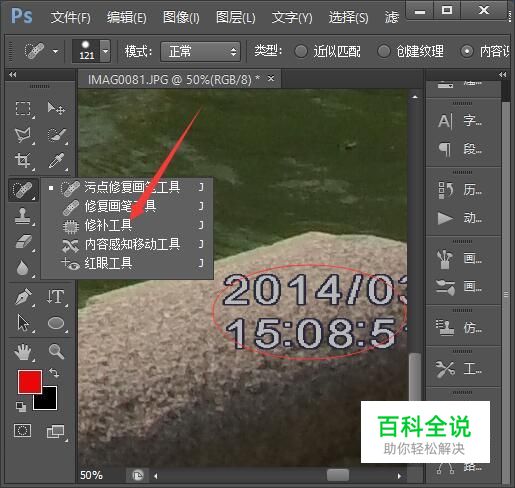Click the horizontal scrollbar right arrow
Image resolution: width=515 pixels, height=488 pixels.
399,476
